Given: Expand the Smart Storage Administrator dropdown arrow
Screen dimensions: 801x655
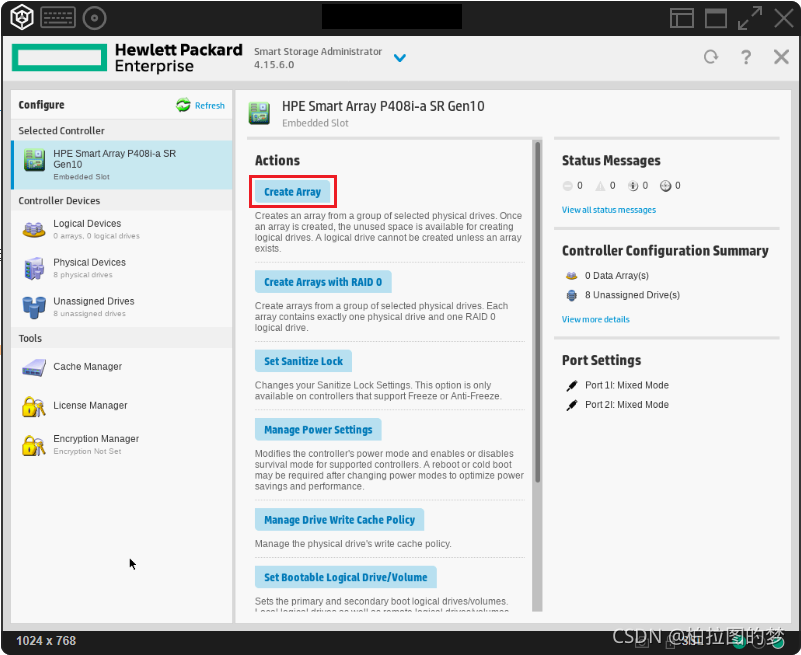Looking at the screenshot, I should pyautogui.click(x=400, y=58).
